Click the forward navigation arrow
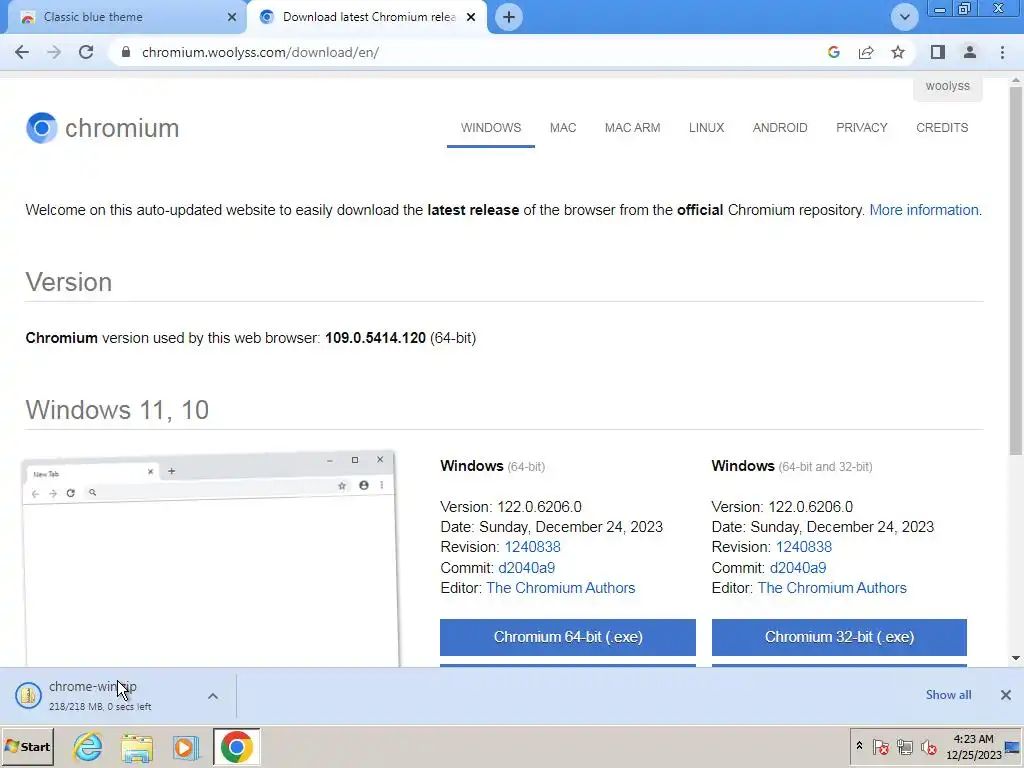Viewport: 1024px width, 768px height. click(54, 52)
